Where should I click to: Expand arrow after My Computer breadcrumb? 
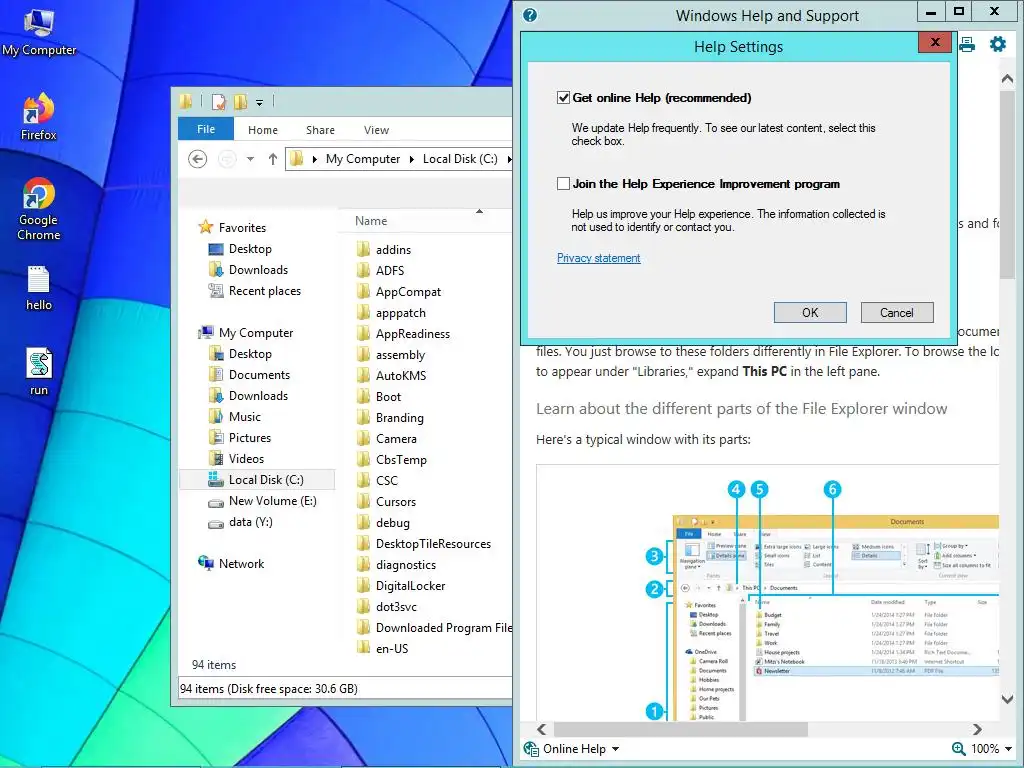click(x=411, y=159)
